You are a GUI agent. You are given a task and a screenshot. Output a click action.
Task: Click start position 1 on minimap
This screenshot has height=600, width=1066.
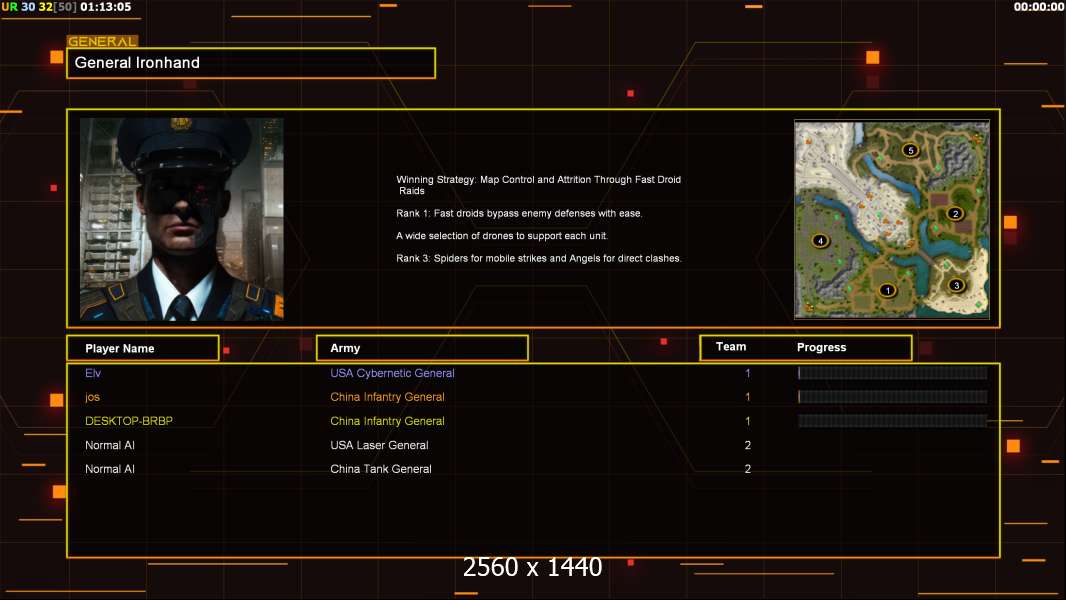(x=887, y=290)
